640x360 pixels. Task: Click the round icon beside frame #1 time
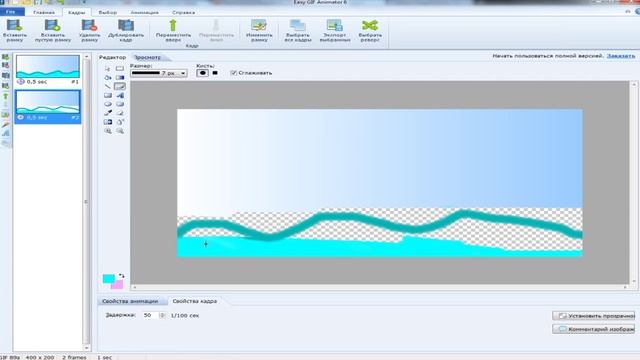[x=21, y=82]
